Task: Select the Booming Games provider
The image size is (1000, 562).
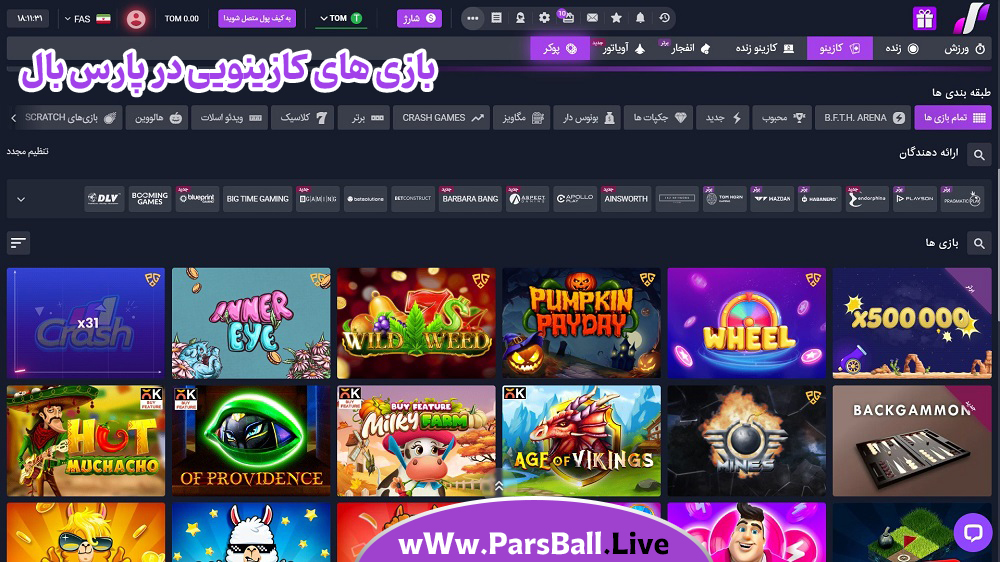Action: coord(150,199)
